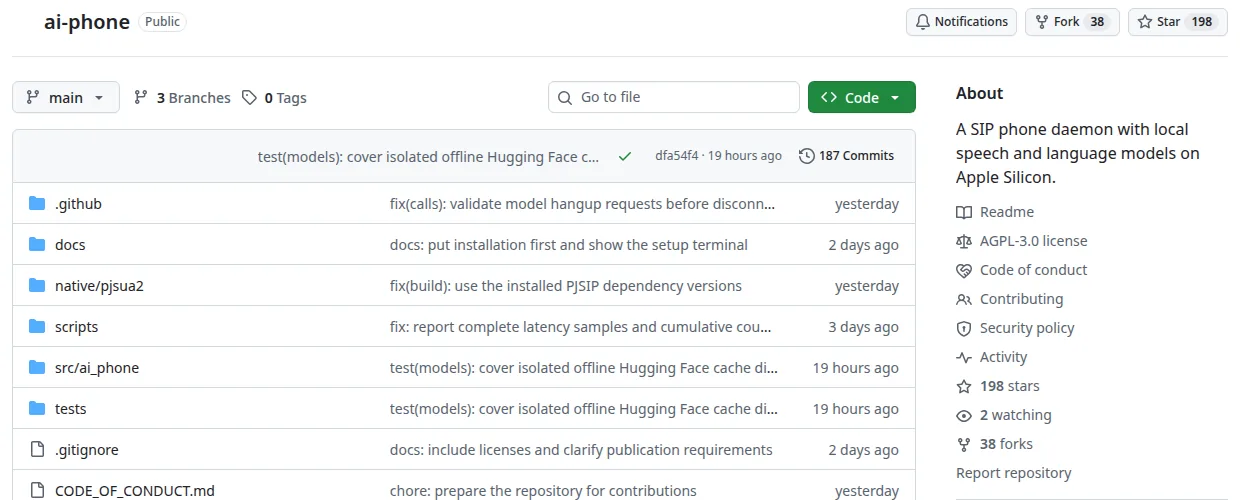The image size is (1240, 500).
Task: Open the native/pjsua2 folder
Action: [100, 286]
